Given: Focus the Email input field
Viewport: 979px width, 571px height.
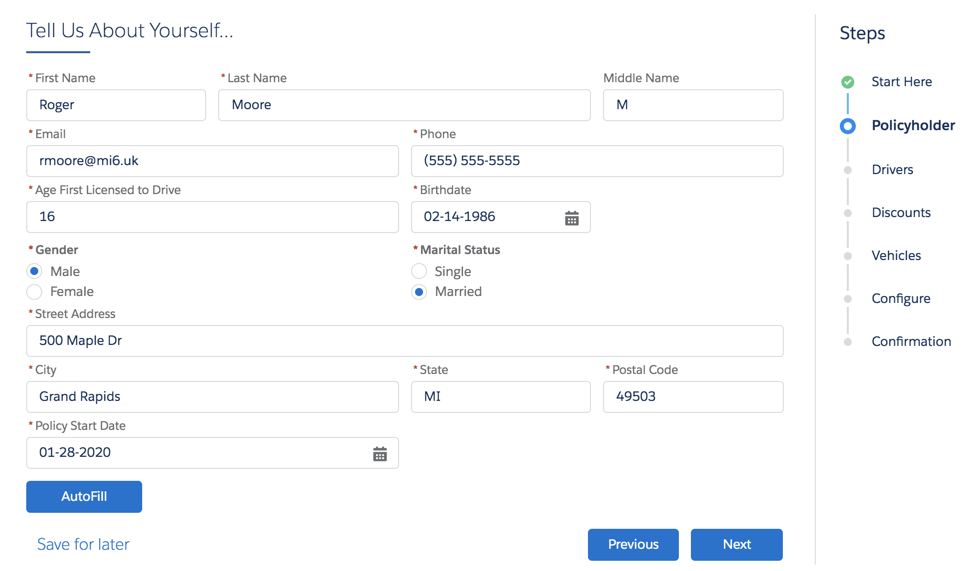Looking at the screenshot, I should [x=212, y=161].
